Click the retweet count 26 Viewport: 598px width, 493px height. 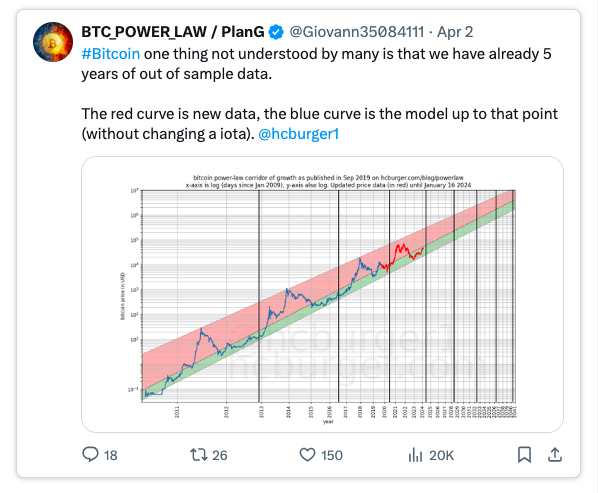pyautogui.click(x=220, y=455)
